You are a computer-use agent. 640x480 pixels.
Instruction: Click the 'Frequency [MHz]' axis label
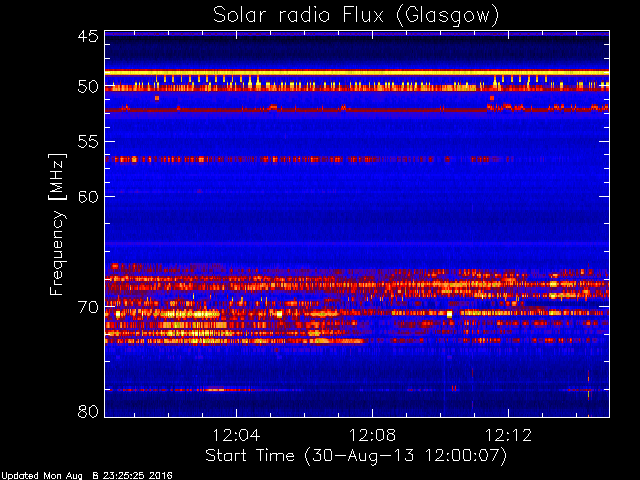[x=57, y=224]
